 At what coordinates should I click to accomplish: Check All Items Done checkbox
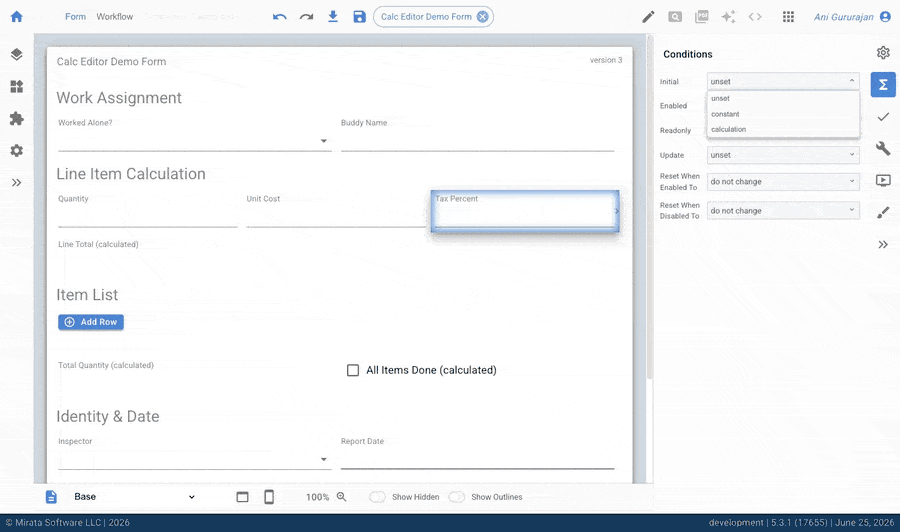[x=353, y=370]
